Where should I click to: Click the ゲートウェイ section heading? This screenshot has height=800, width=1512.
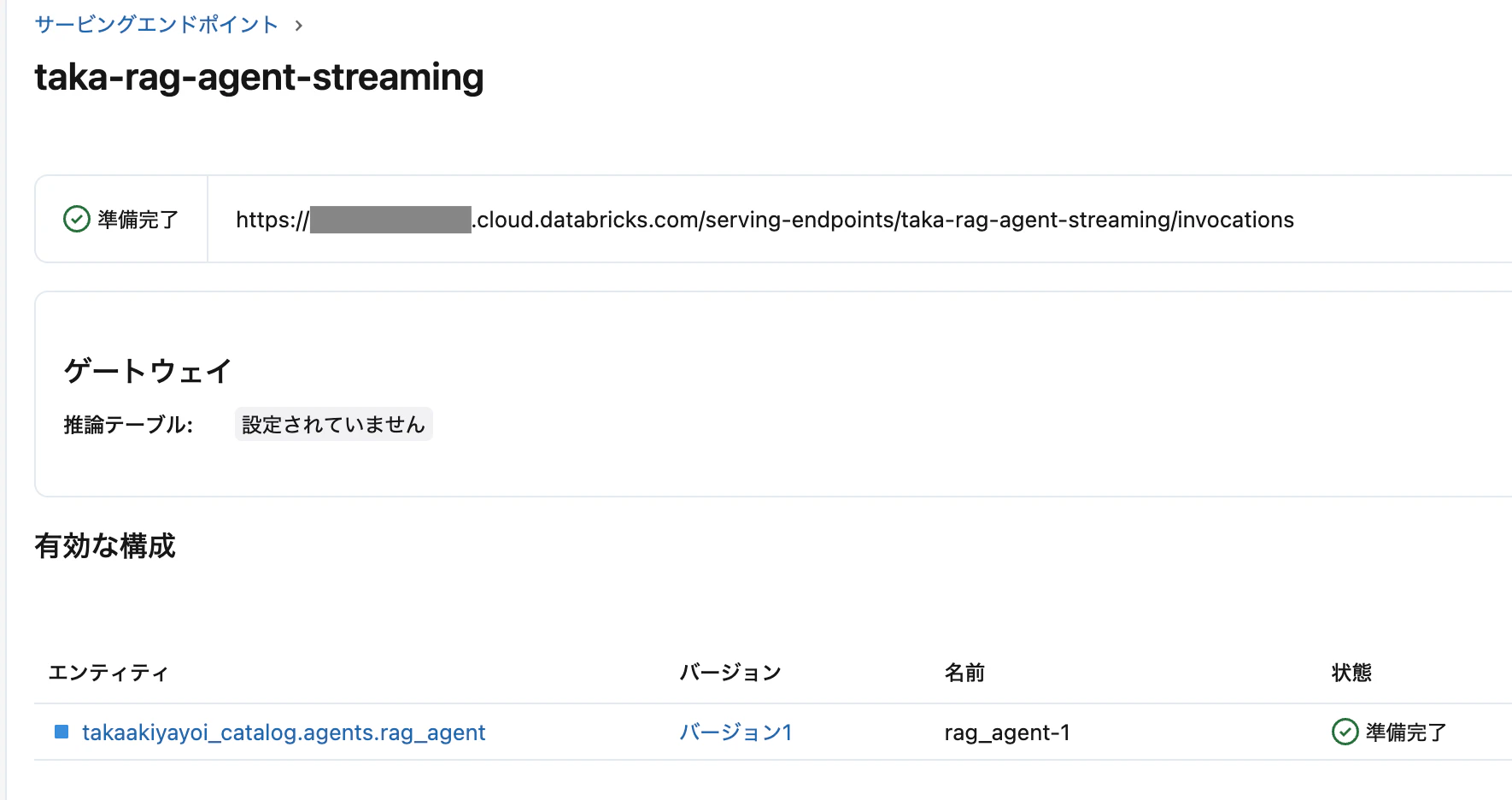(148, 371)
